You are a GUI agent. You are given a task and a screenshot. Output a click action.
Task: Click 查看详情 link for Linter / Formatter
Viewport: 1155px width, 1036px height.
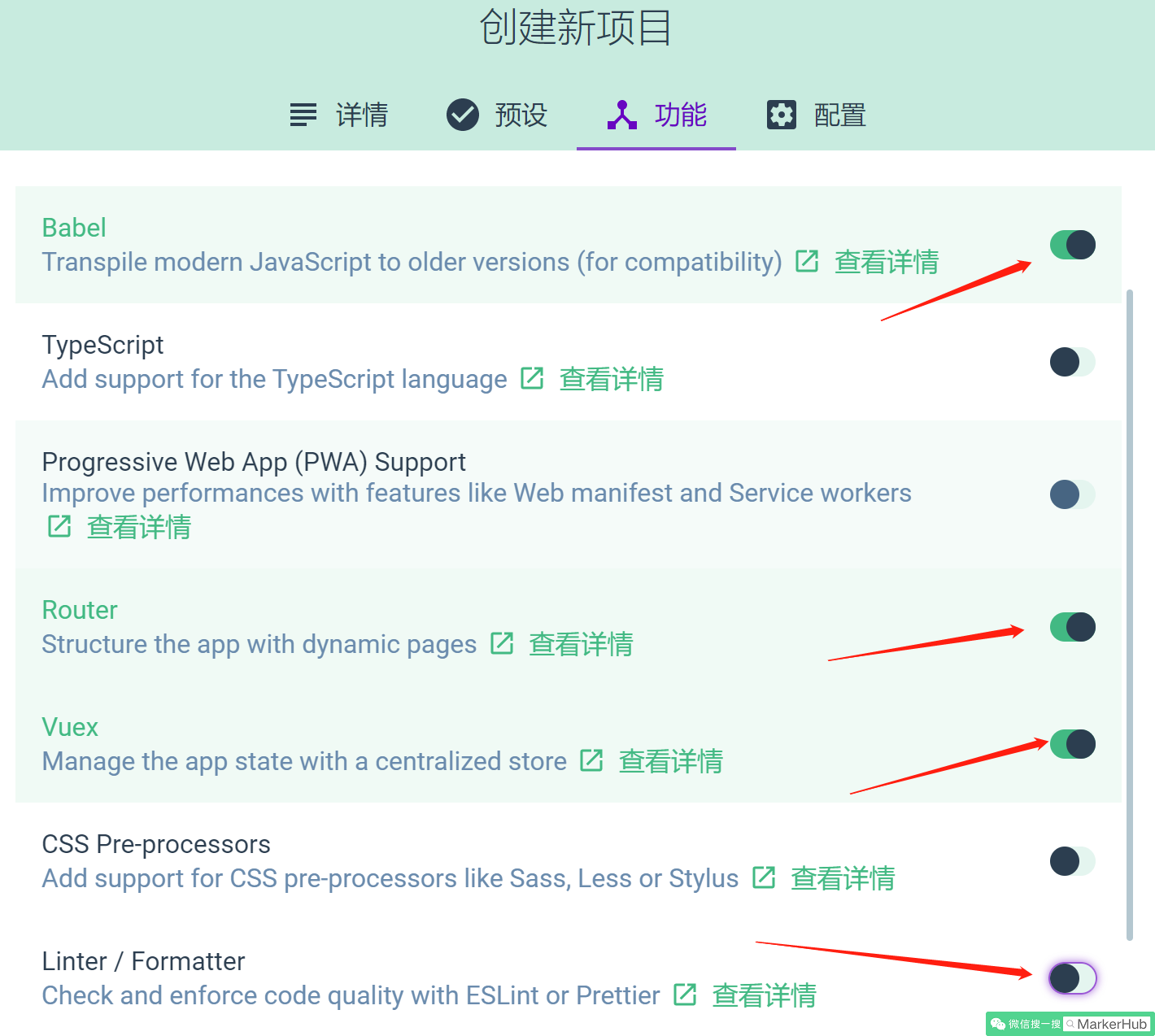[765, 995]
